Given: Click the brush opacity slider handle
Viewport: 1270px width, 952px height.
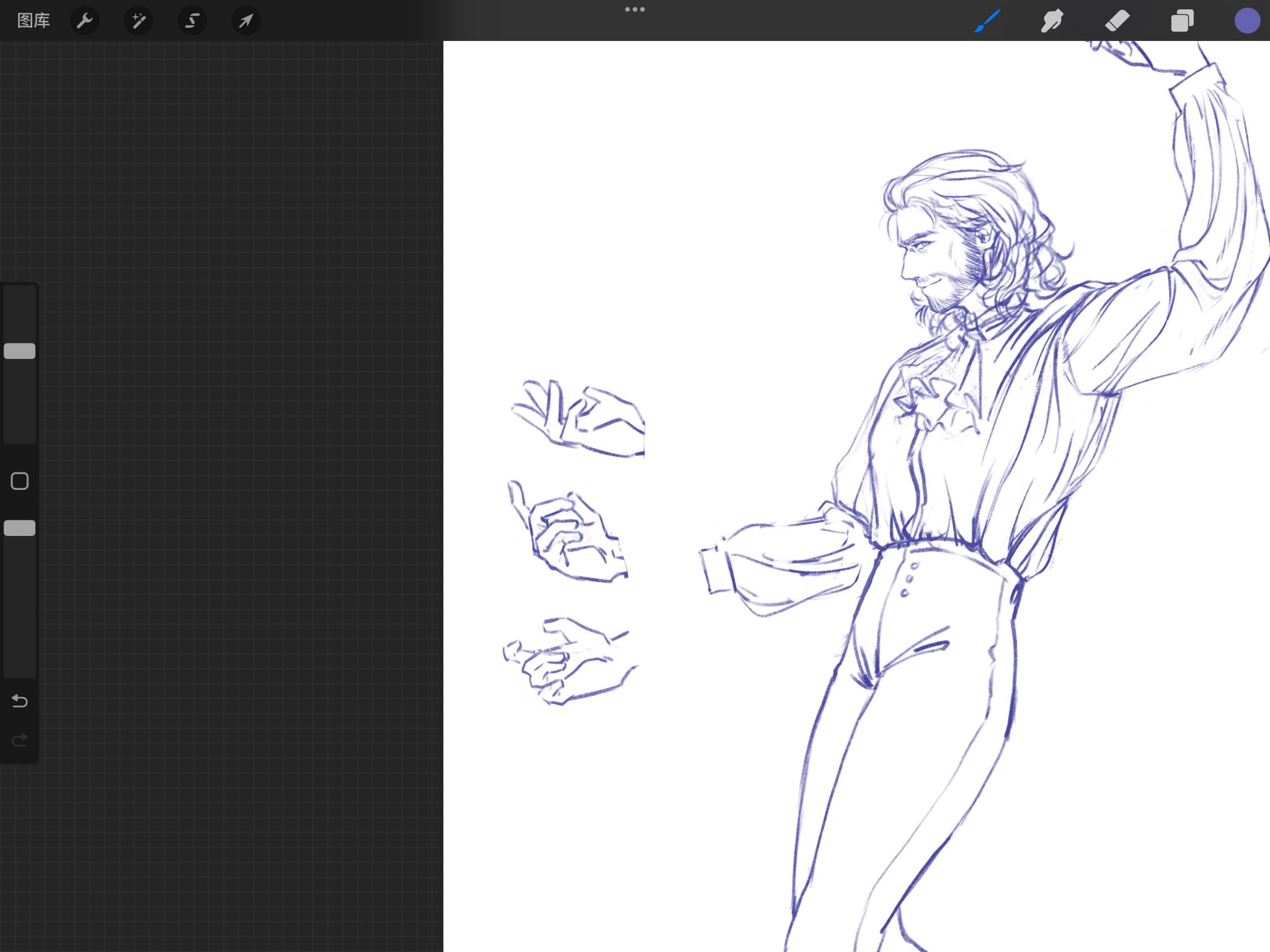Looking at the screenshot, I should pos(20,528).
